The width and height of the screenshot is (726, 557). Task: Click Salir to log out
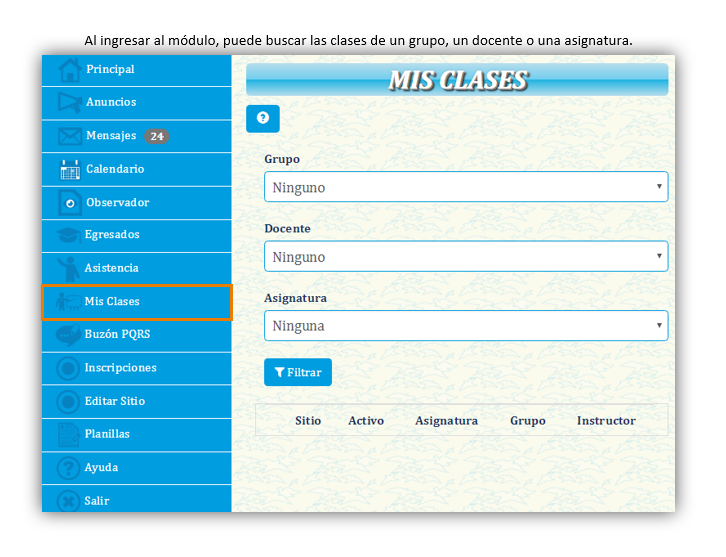tap(137, 499)
